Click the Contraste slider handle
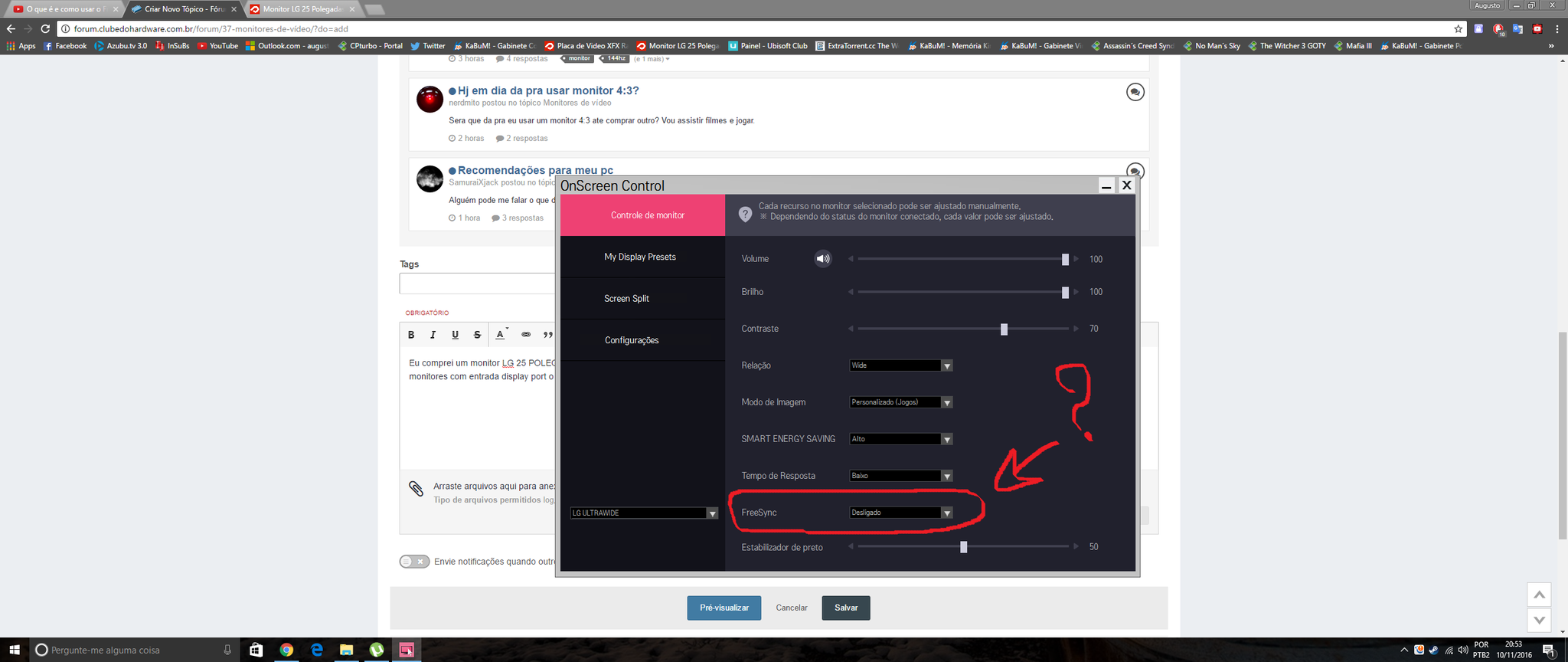 [x=1004, y=329]
